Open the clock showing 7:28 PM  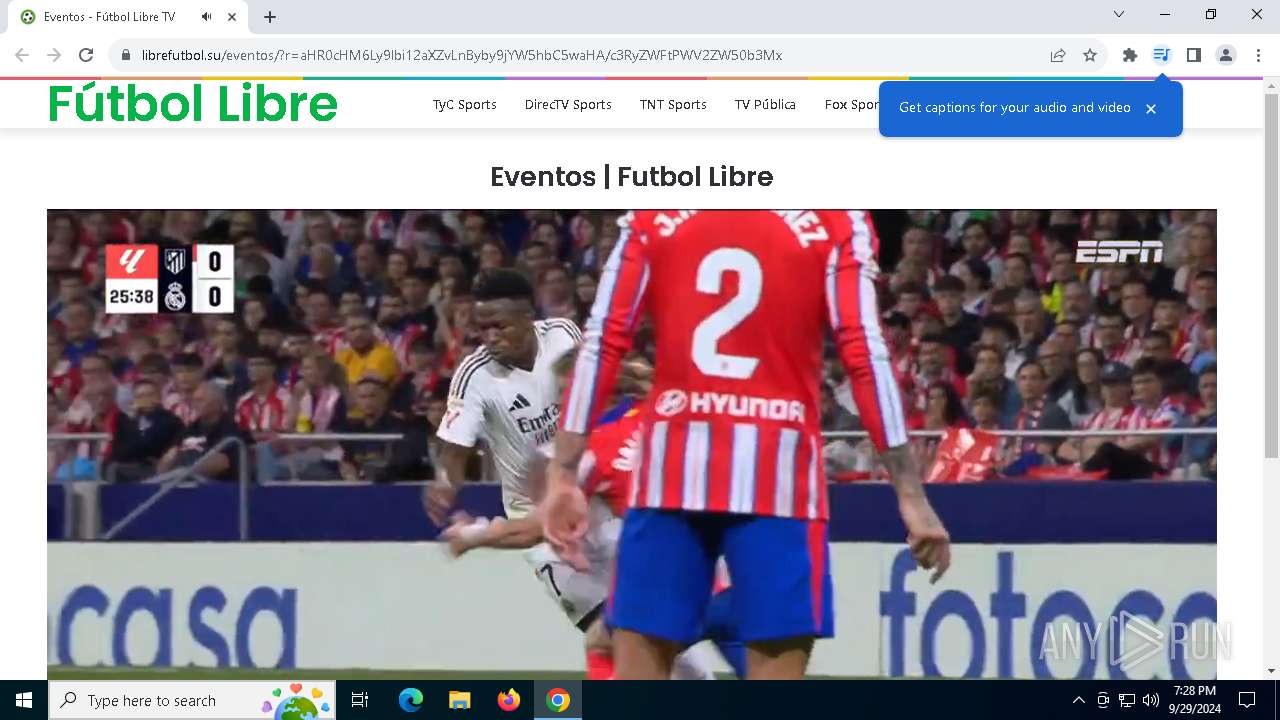pyautogui.click(x=1195, y=700)
